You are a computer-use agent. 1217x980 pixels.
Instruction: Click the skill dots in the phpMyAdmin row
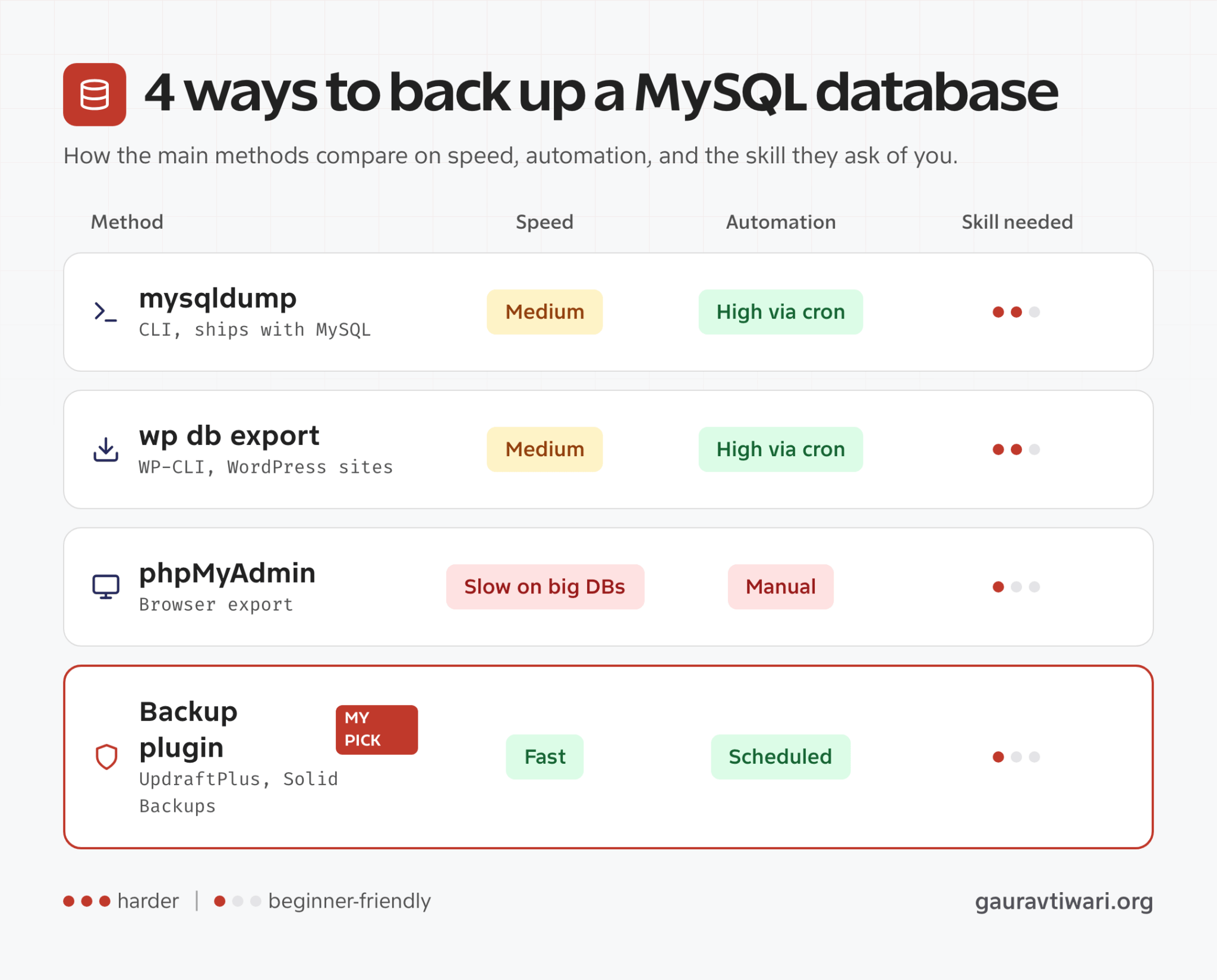(1016, 587)
